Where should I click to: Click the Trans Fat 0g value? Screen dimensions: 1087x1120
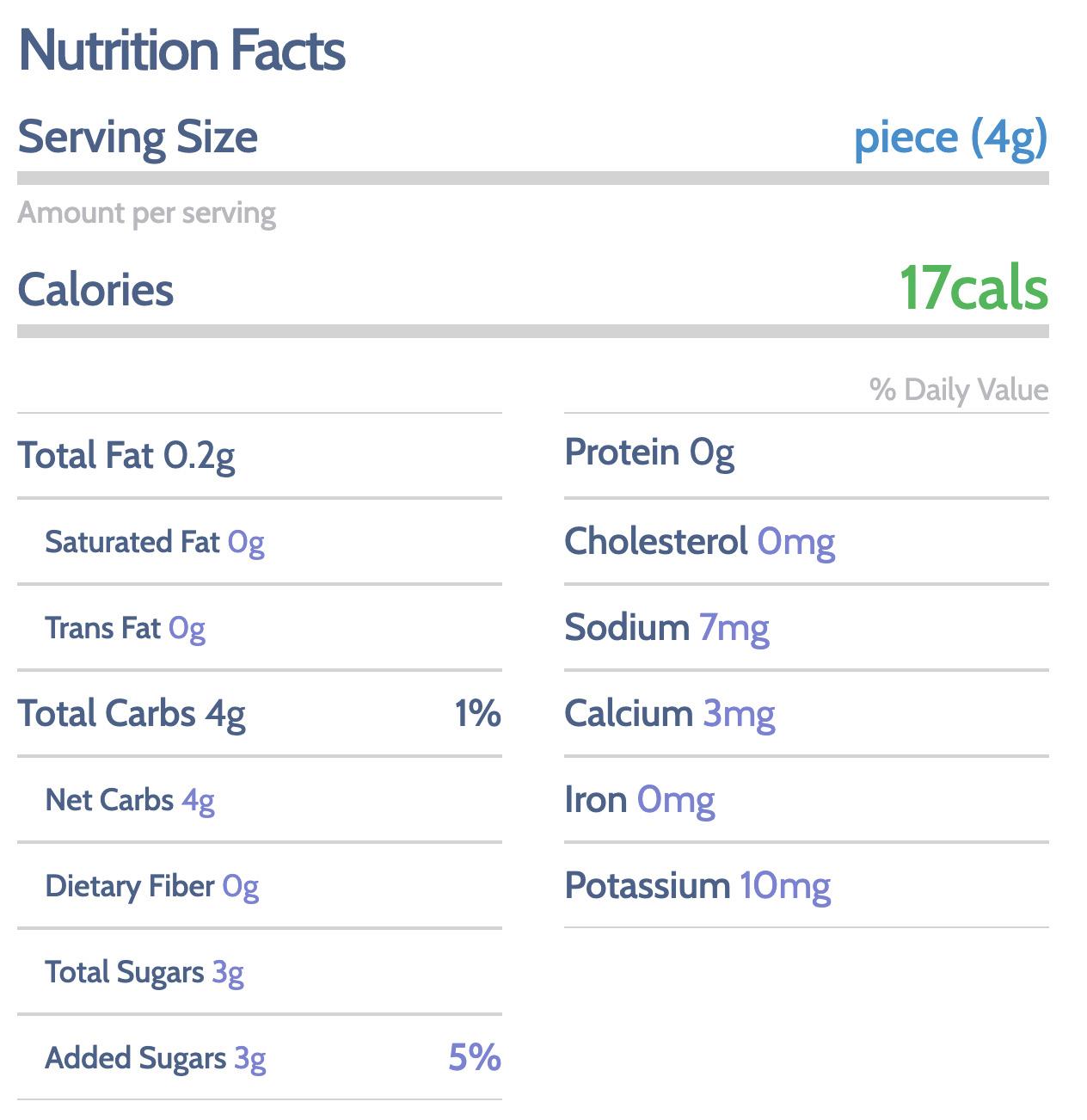pos(187,629)
